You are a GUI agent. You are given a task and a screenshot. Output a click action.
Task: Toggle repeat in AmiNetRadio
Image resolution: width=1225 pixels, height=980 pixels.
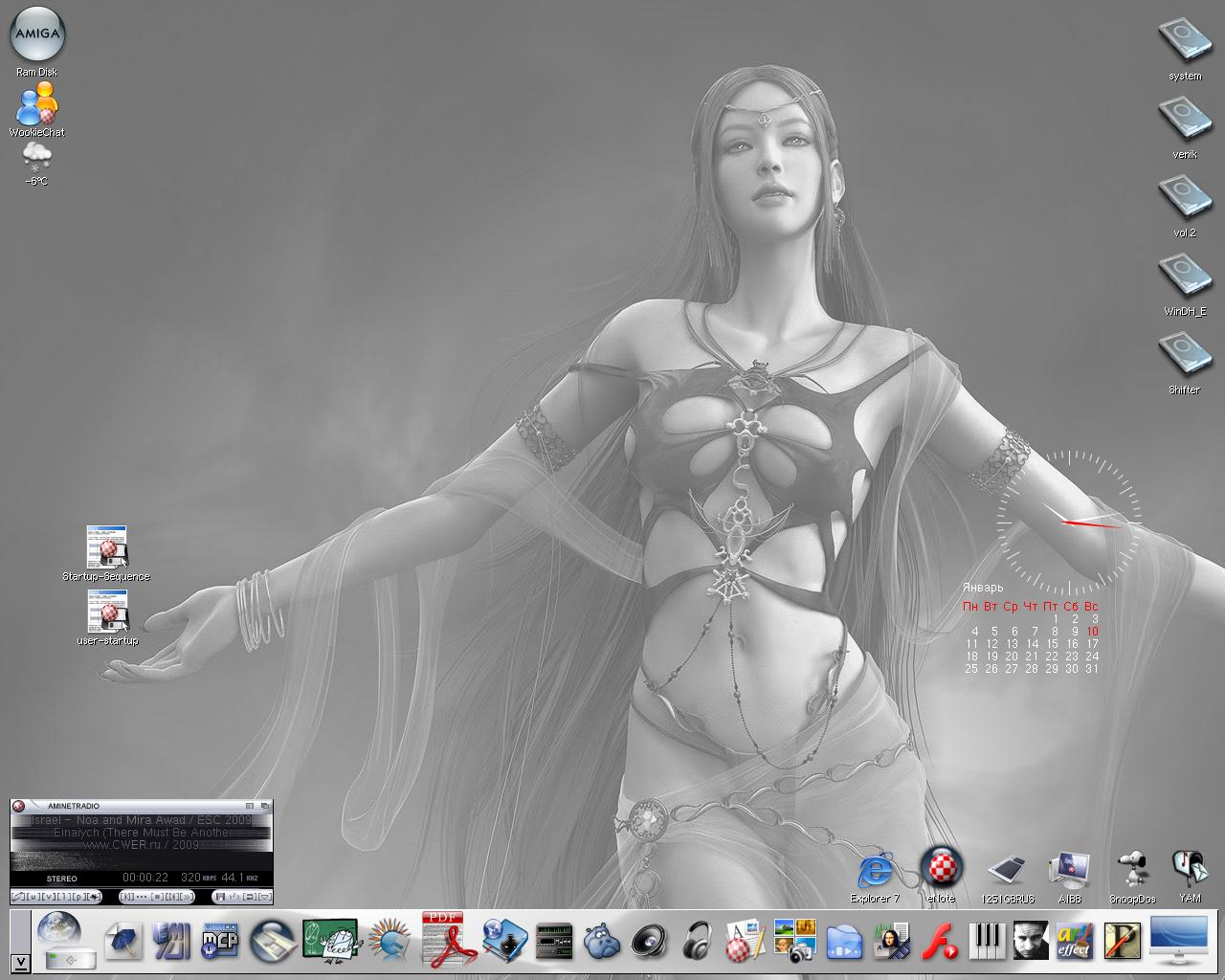pyautogui.click(x=250, y=897)
